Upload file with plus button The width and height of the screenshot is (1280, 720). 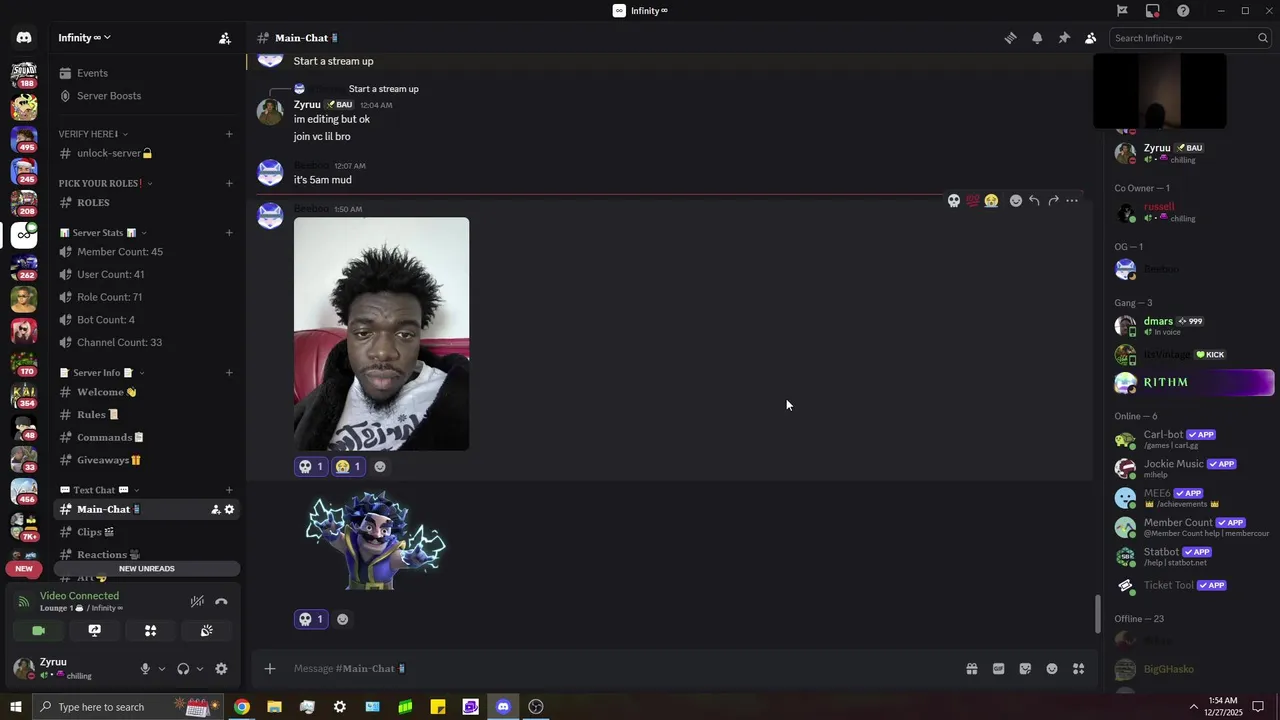coord(269,669)
